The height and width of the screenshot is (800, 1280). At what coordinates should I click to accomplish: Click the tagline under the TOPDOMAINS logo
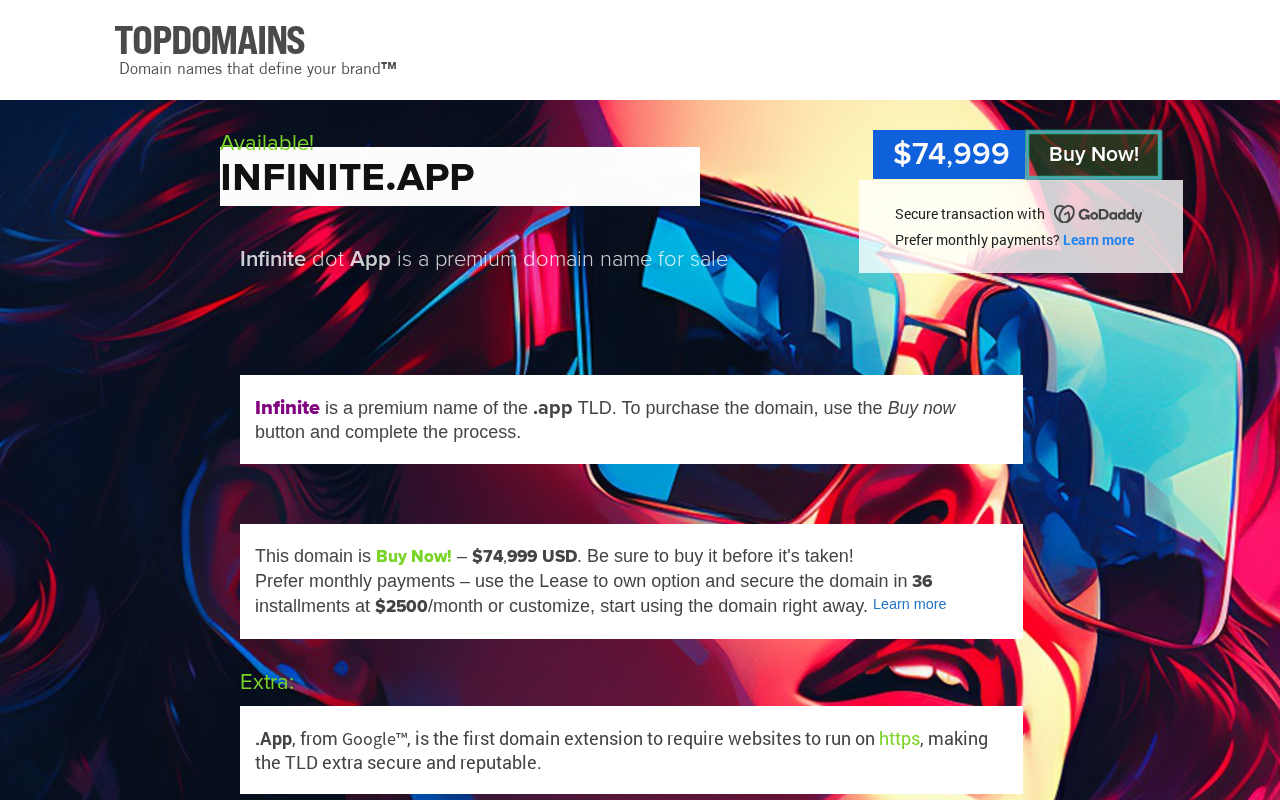tap(257, 69)
